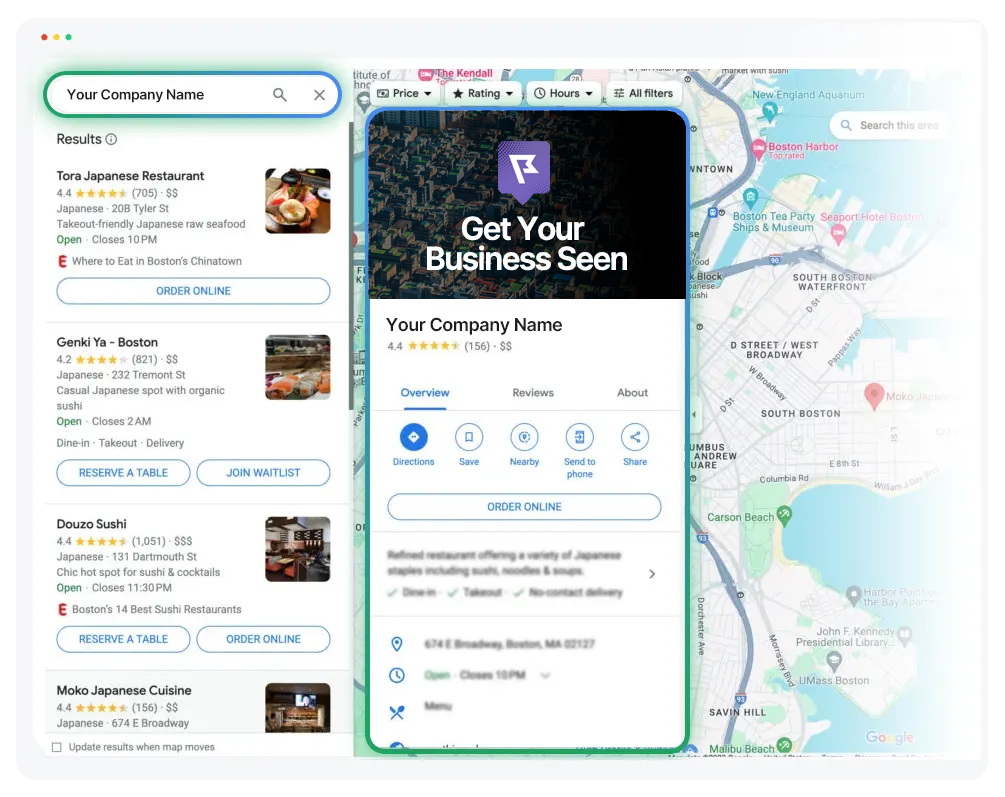Open the Price filter dropdown
The image size is (1005, 797).
click(405, 94)
